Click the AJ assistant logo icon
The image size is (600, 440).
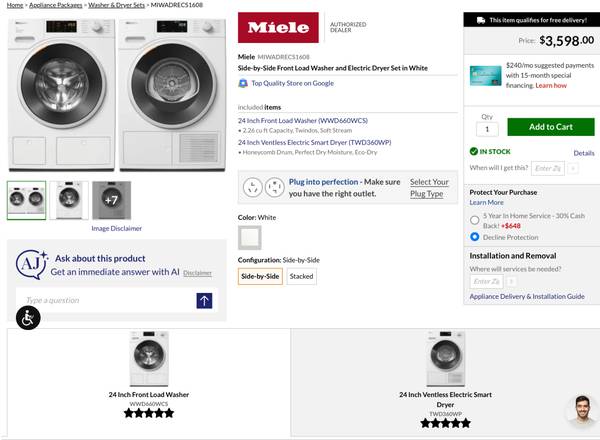pyautogui.click(x=31, y=264)
